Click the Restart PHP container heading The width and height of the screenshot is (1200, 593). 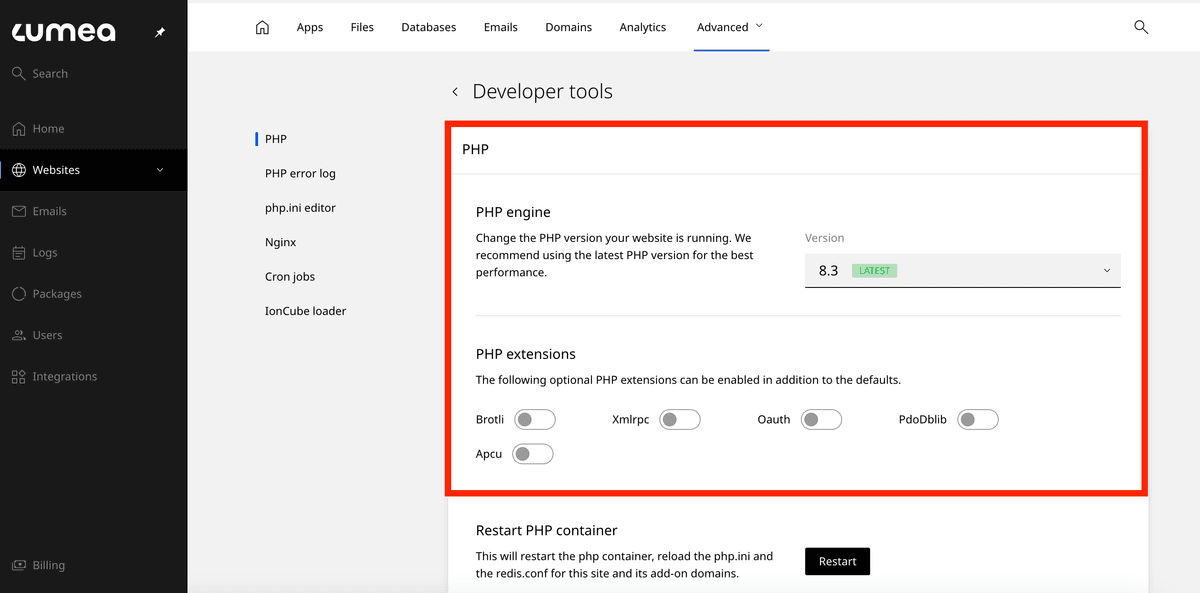[547, 531]
